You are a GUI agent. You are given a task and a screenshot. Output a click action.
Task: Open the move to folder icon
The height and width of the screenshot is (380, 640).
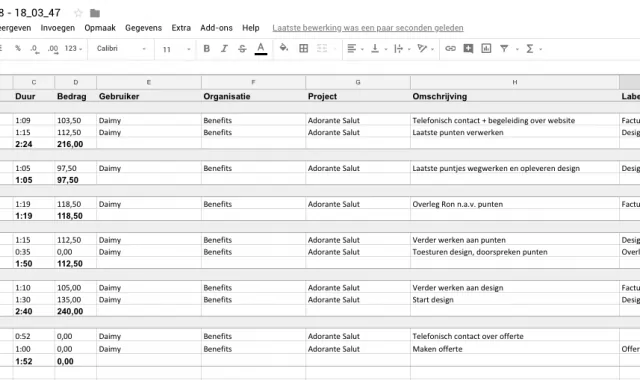pos(95,13)
